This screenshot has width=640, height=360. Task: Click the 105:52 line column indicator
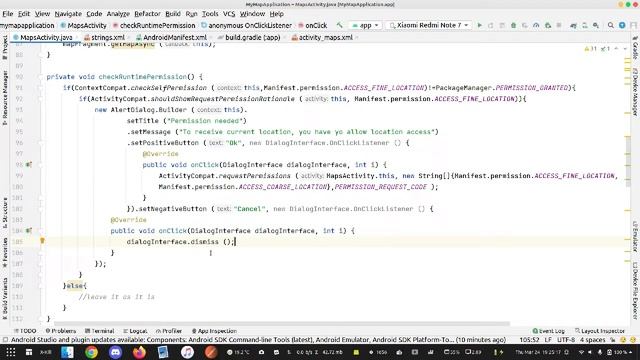click(x=529, y=340)
